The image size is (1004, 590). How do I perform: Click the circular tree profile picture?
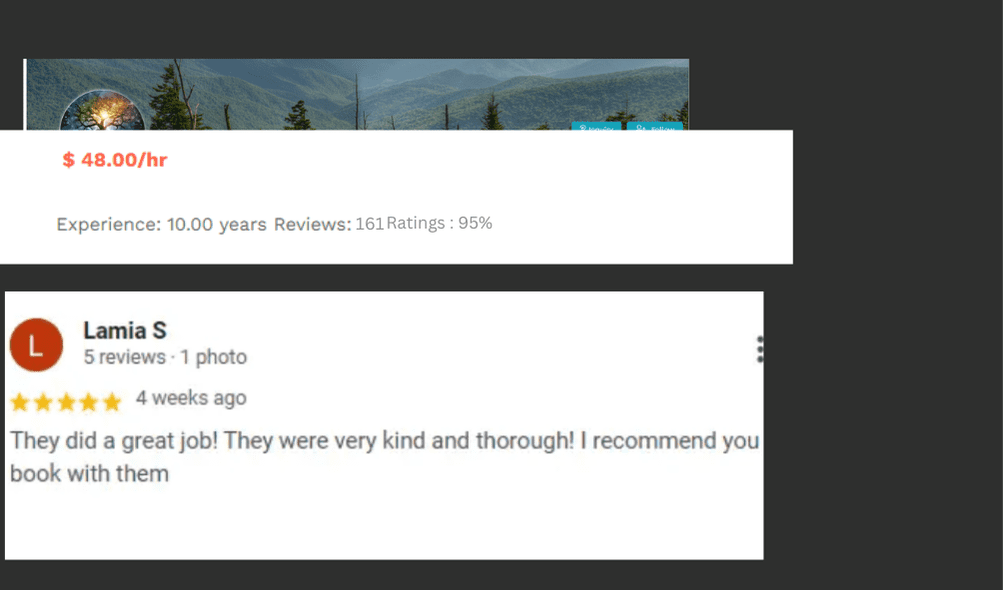tap(102, 111)
